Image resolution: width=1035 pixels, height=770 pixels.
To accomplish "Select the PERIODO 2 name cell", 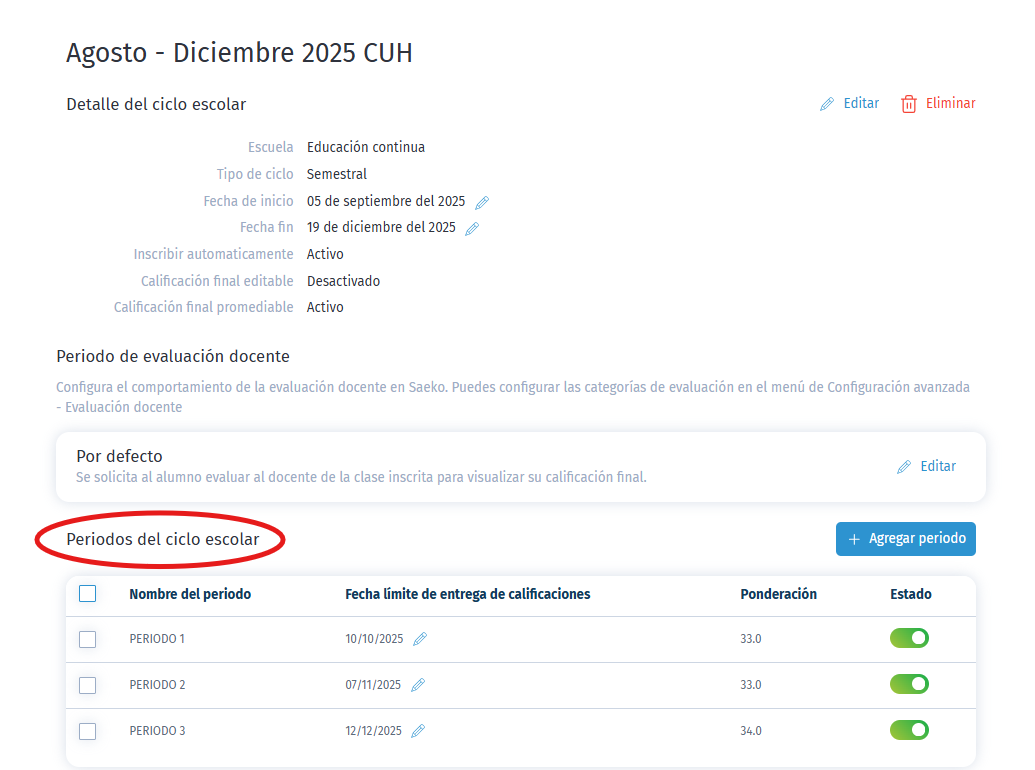I will point(157,685).
